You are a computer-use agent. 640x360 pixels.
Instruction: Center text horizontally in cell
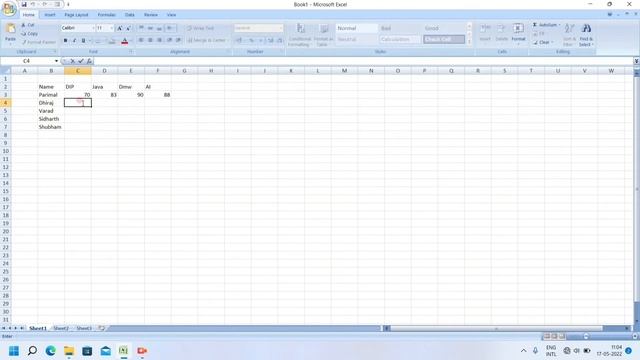pos(150,40)
